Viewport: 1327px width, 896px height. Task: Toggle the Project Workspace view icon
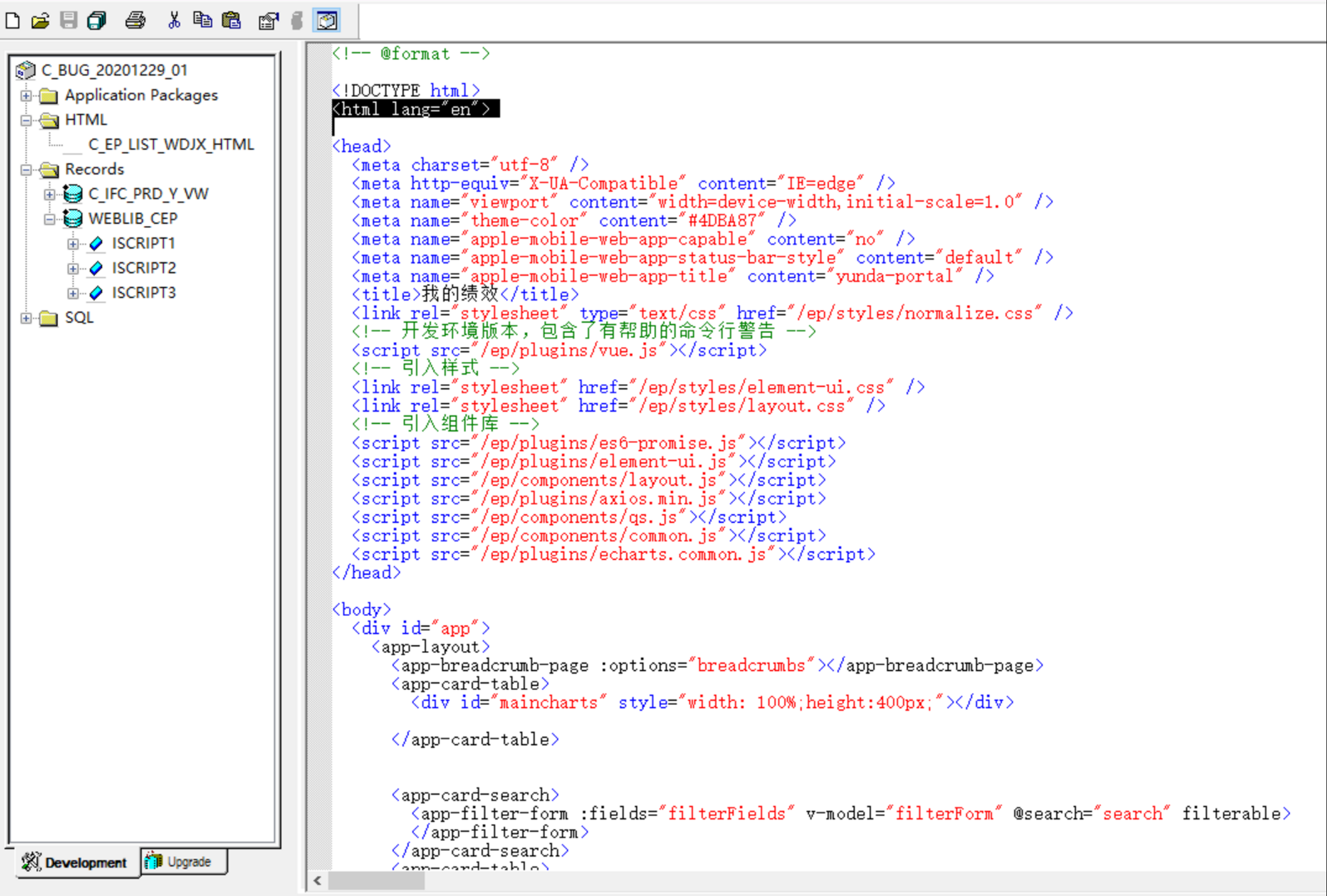327,21
